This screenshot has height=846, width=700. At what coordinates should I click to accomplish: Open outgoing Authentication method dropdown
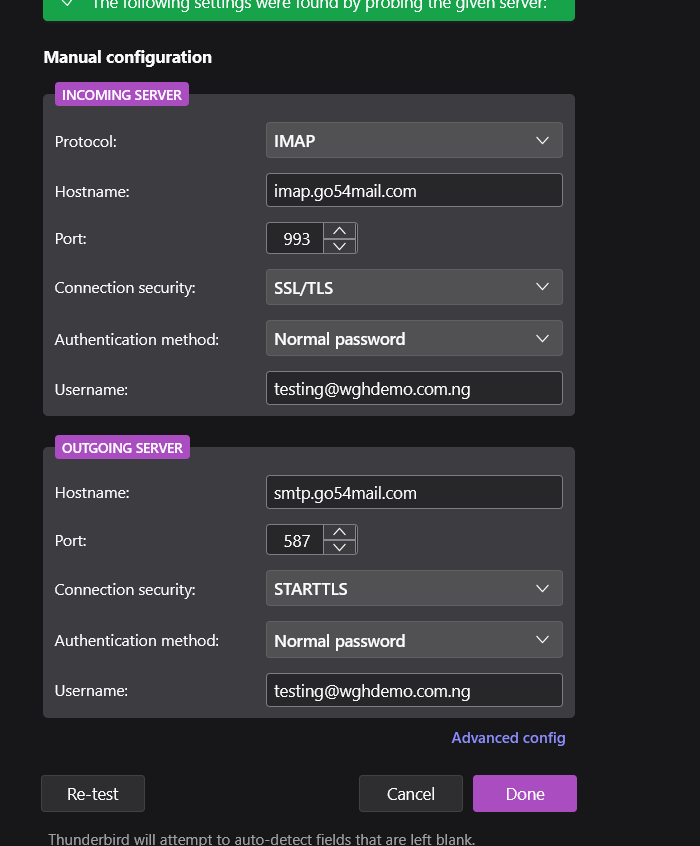coord(414,641)
